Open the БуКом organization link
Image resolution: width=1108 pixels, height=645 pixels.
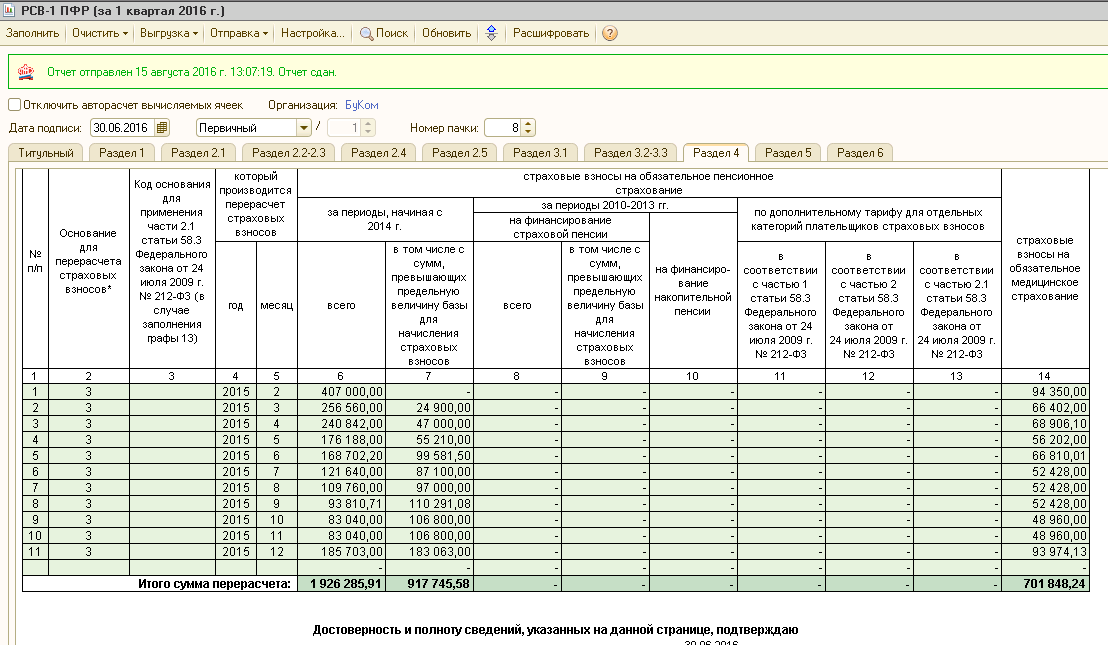[362, 105]
